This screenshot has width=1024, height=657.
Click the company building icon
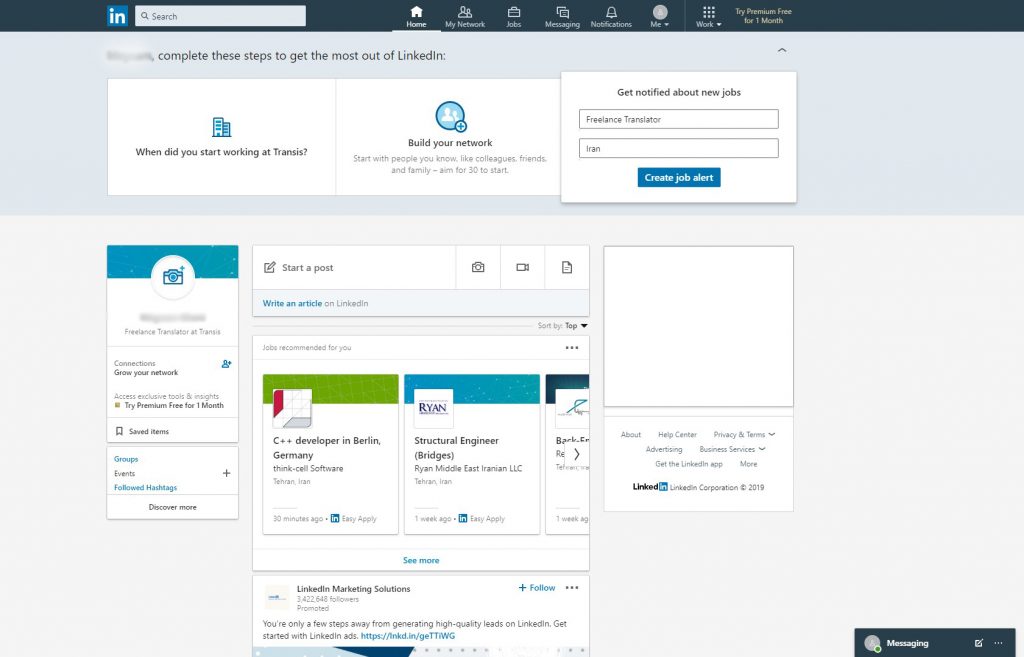[221, 127]
